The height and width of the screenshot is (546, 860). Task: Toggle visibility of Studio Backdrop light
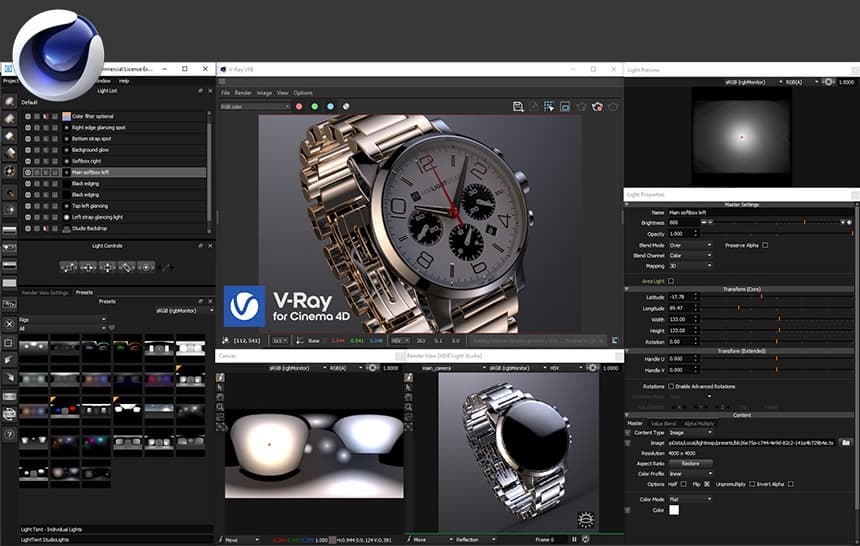tap(27, 228)
